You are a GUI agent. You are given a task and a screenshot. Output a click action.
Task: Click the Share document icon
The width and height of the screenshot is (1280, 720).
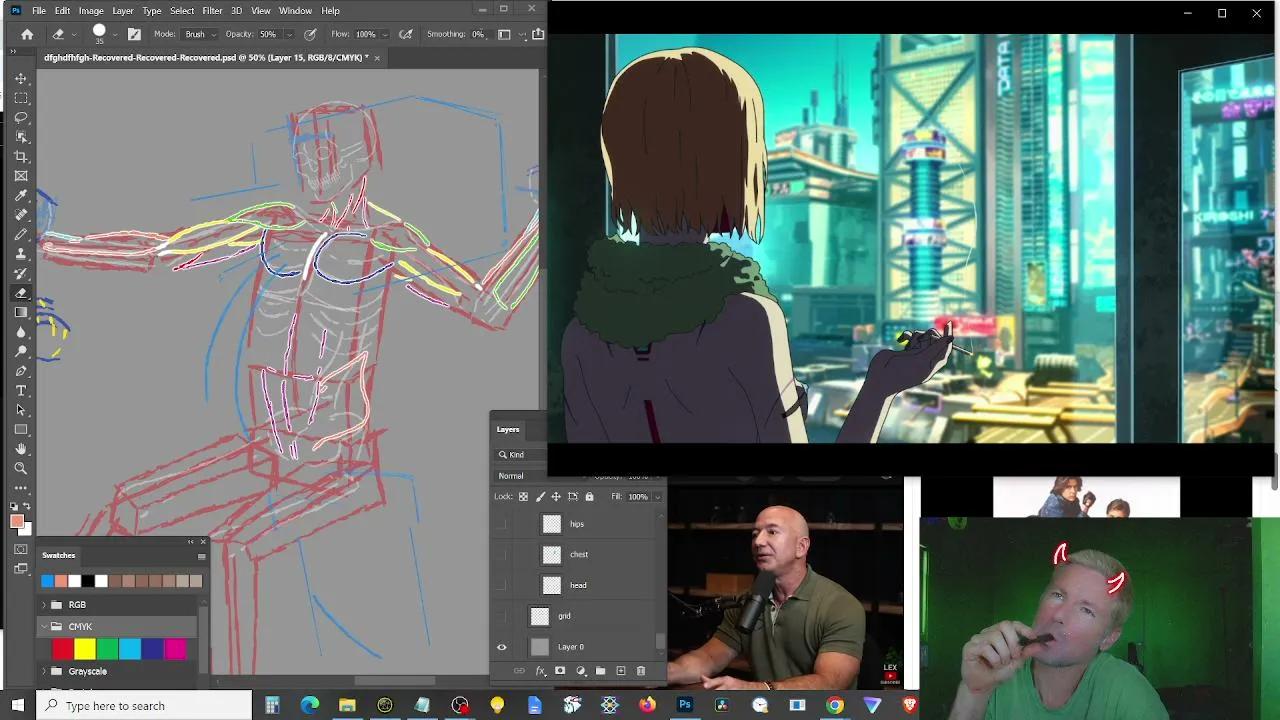click(x=538, y=34)
